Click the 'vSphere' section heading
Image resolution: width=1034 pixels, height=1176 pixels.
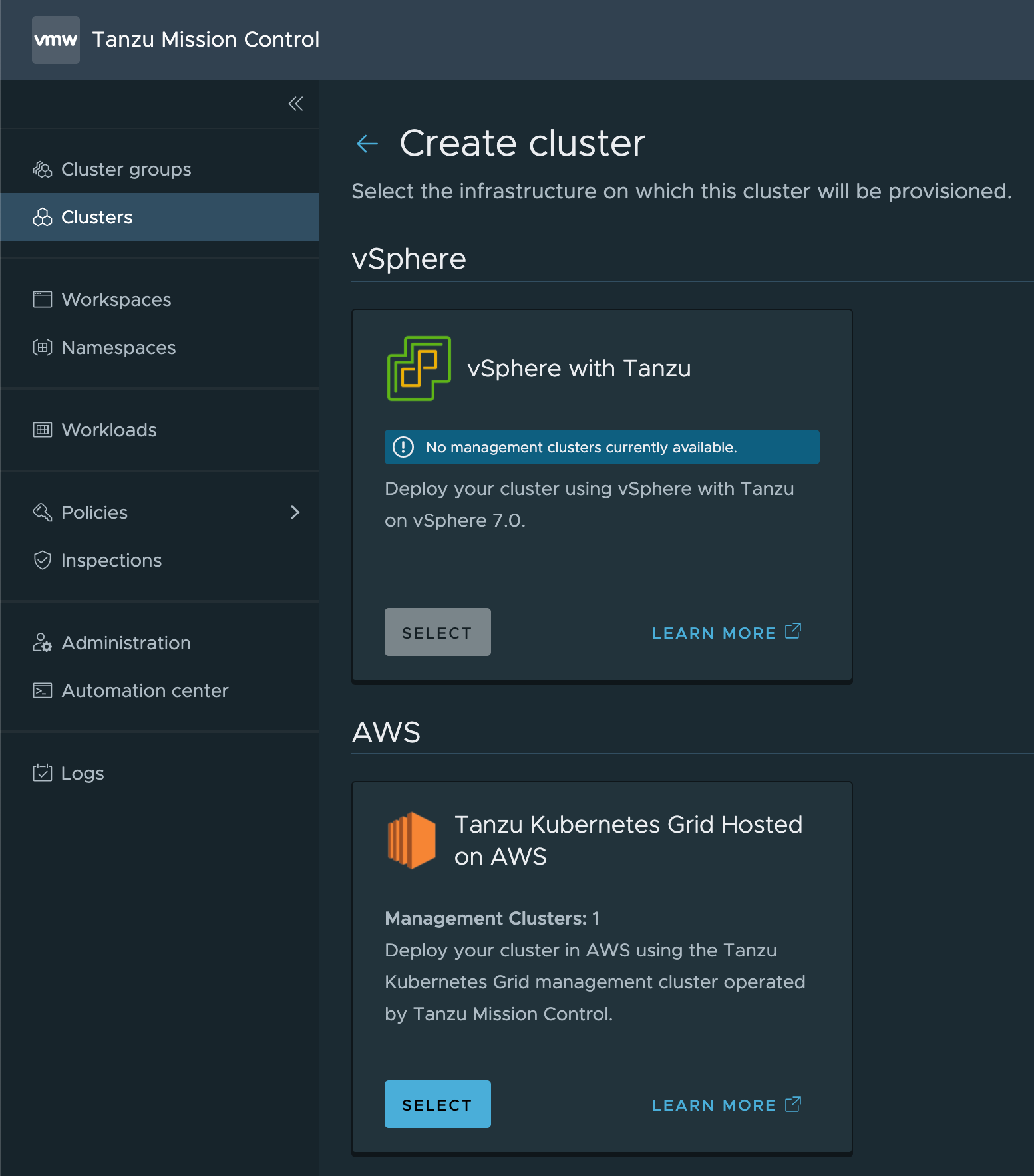409,259
